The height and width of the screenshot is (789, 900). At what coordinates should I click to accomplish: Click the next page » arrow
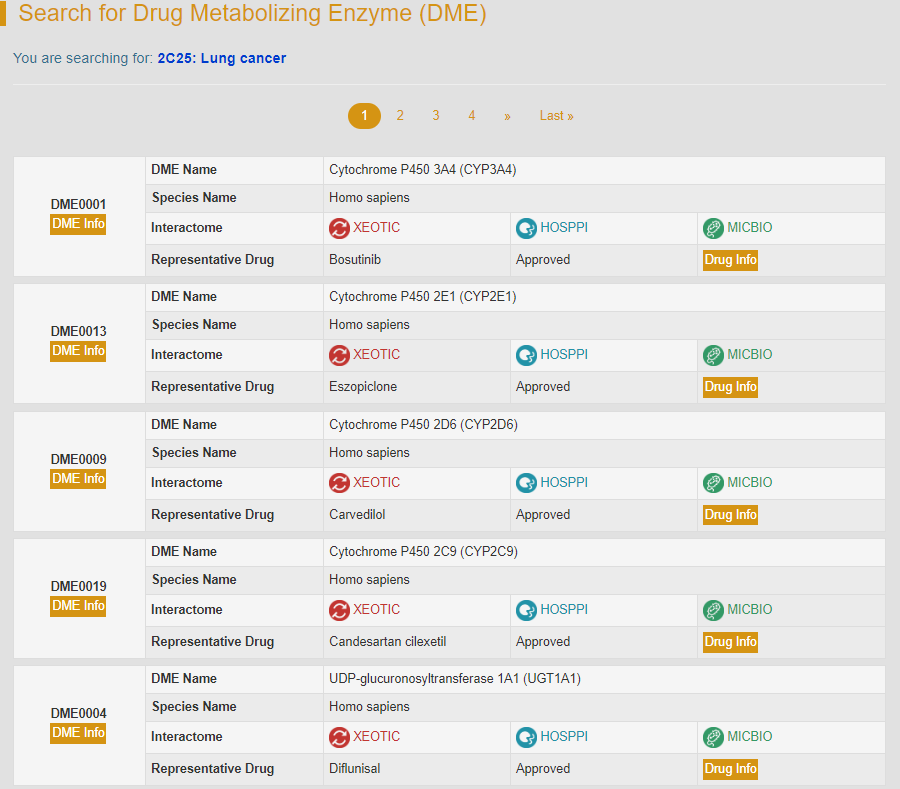coord(507,116)
